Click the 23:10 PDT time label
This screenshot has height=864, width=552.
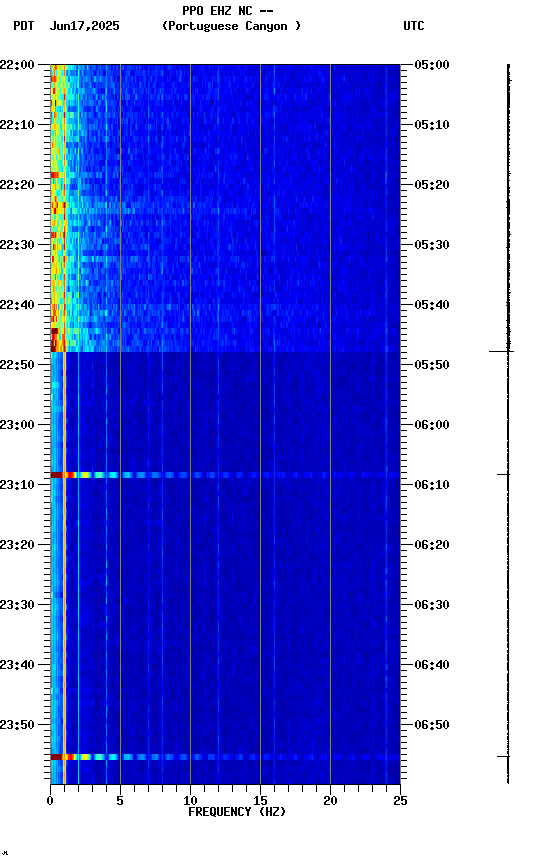coord(17,485)
